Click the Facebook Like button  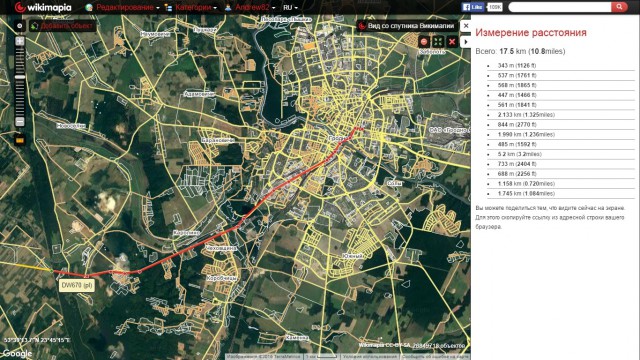point(473,7)
